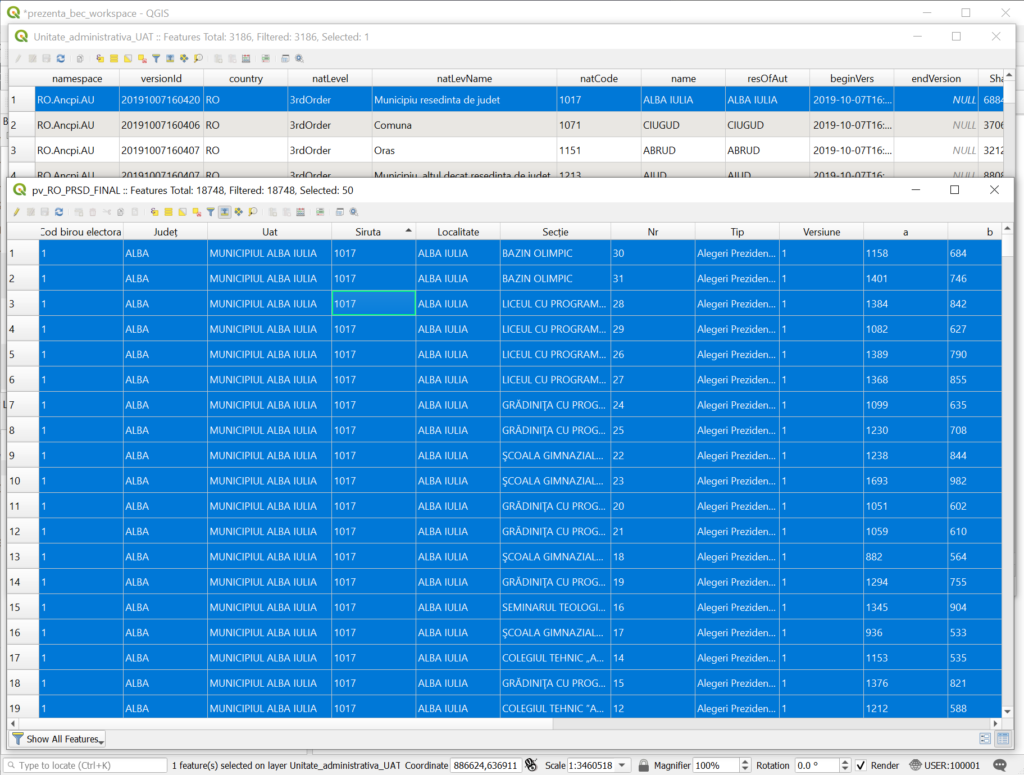Screen dimensions: 1024x775
Task: Click the SEMINARUL TEOLOGI... section cell
Action: click(x=555, y=607)
